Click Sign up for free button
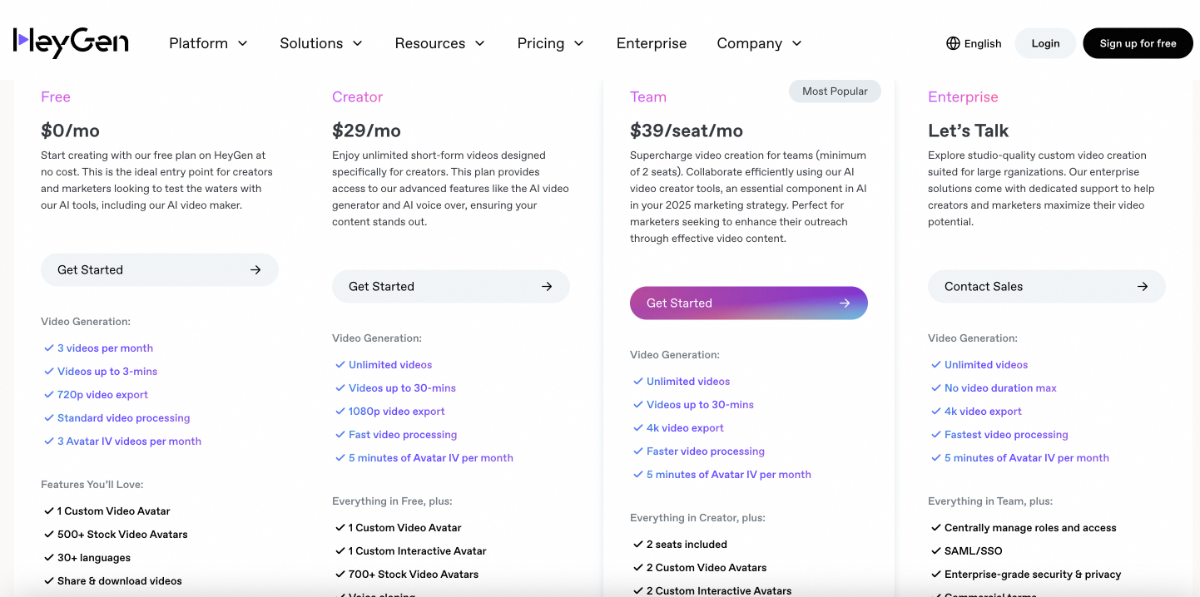 point(1137,43)
